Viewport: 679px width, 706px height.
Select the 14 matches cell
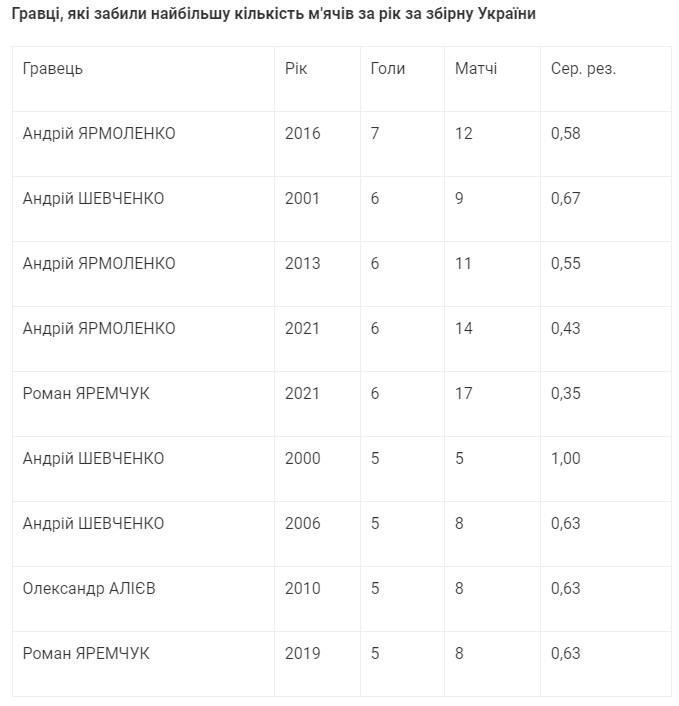click(463, 328)
